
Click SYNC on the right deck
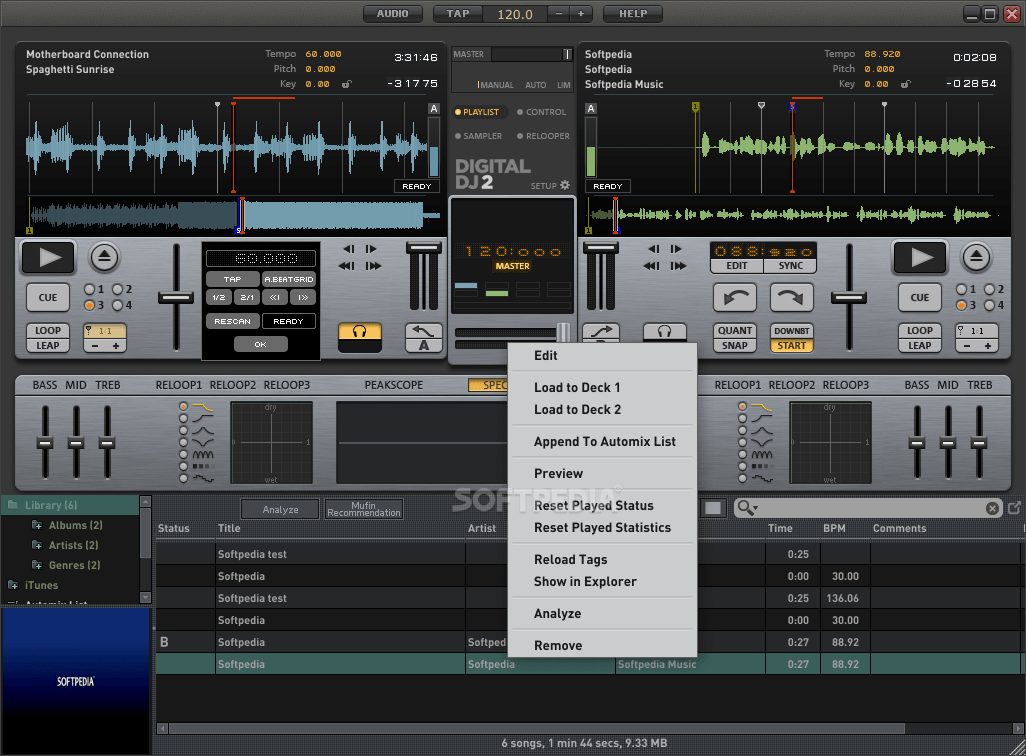pyautogui.click(x=790, y=266)
